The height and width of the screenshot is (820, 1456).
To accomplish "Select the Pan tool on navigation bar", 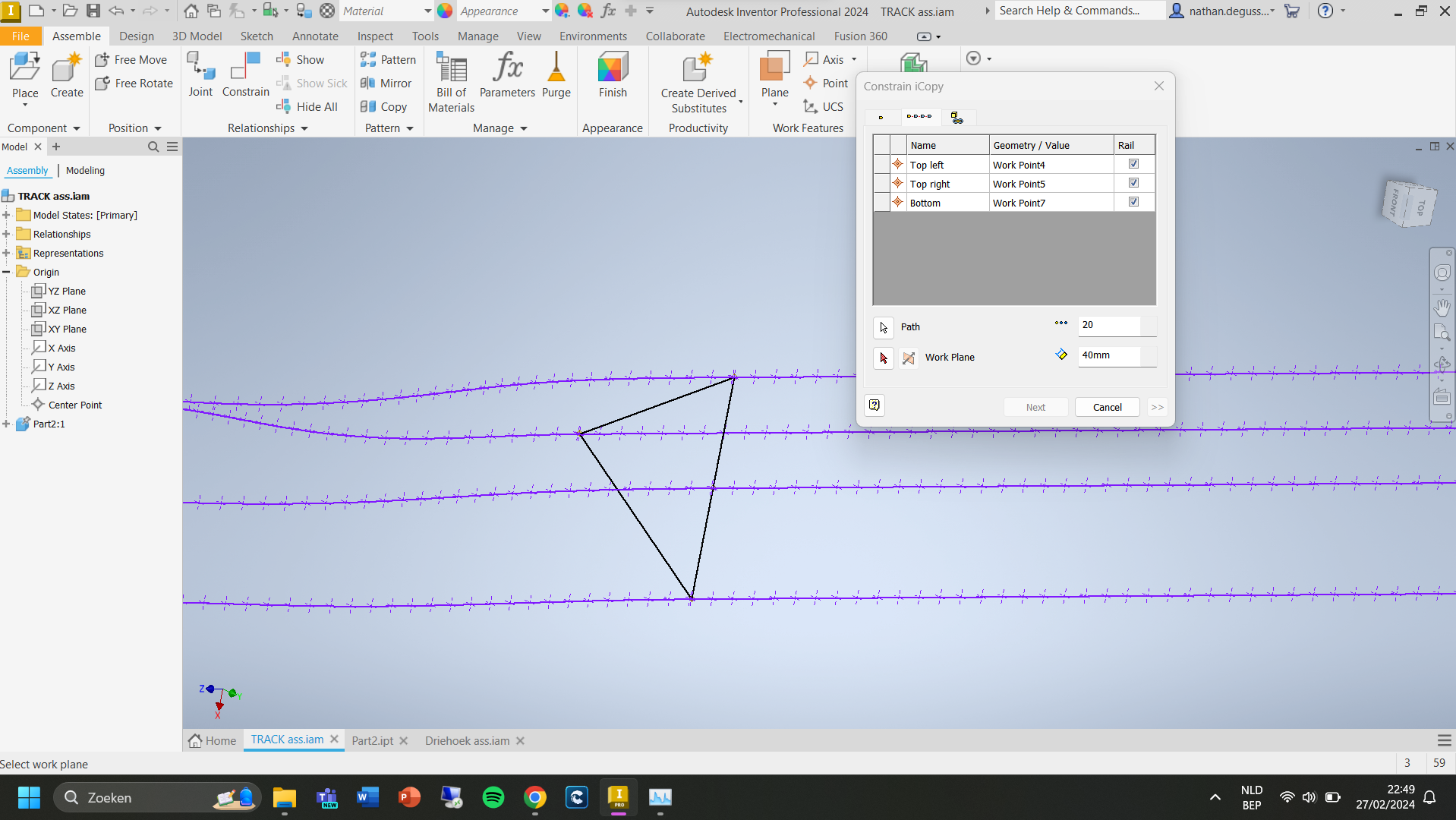I will [1443, 307].
